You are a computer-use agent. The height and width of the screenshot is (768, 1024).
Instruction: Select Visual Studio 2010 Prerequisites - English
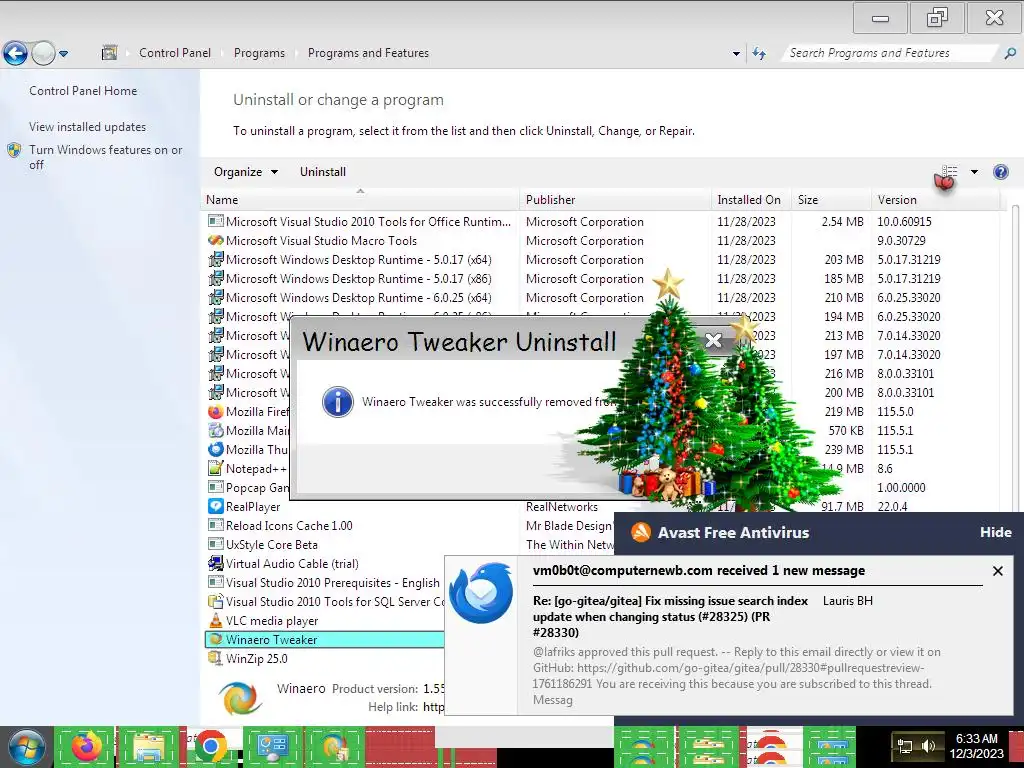(333, 583)
